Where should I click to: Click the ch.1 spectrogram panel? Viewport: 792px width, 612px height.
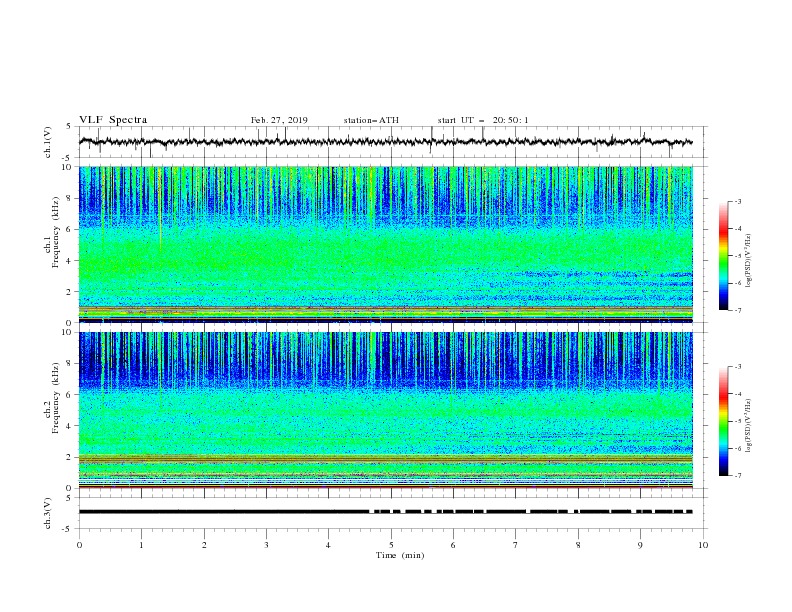tap(385, 244)
